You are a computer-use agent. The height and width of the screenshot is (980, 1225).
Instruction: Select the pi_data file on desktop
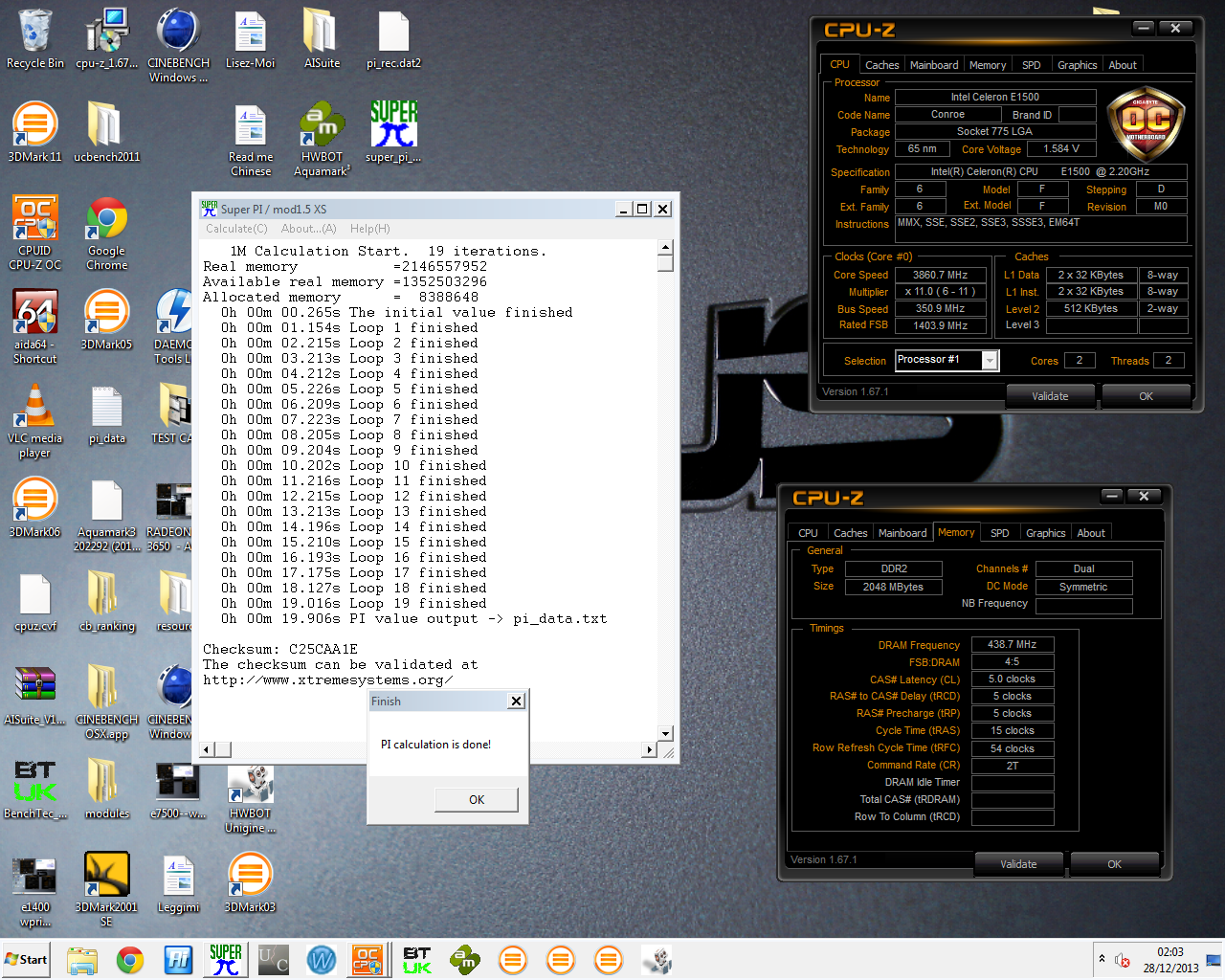106,412
